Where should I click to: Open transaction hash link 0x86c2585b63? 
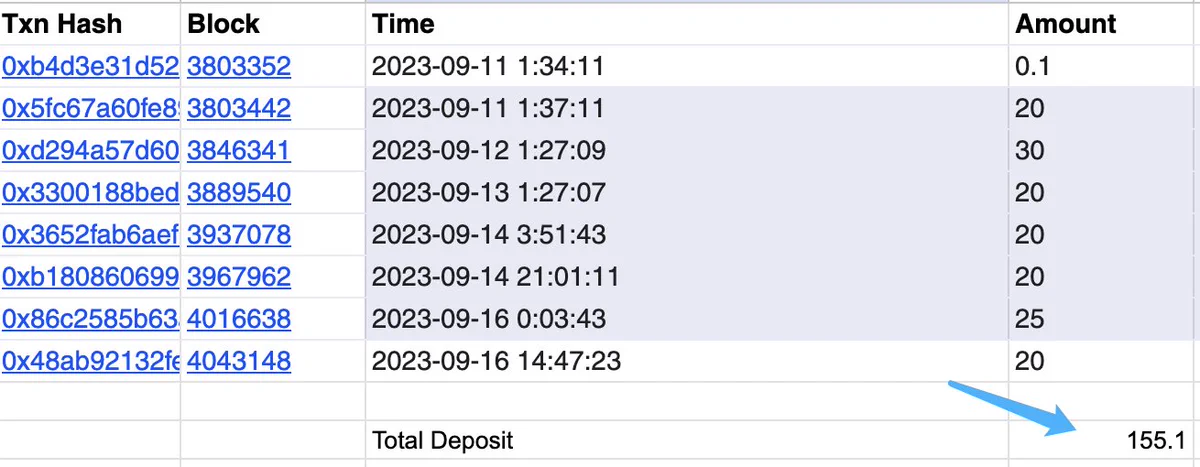tap(90, 319)
